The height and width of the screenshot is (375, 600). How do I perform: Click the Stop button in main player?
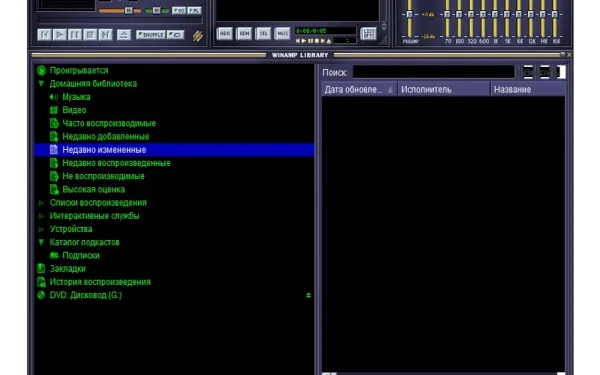click(90, 35)
